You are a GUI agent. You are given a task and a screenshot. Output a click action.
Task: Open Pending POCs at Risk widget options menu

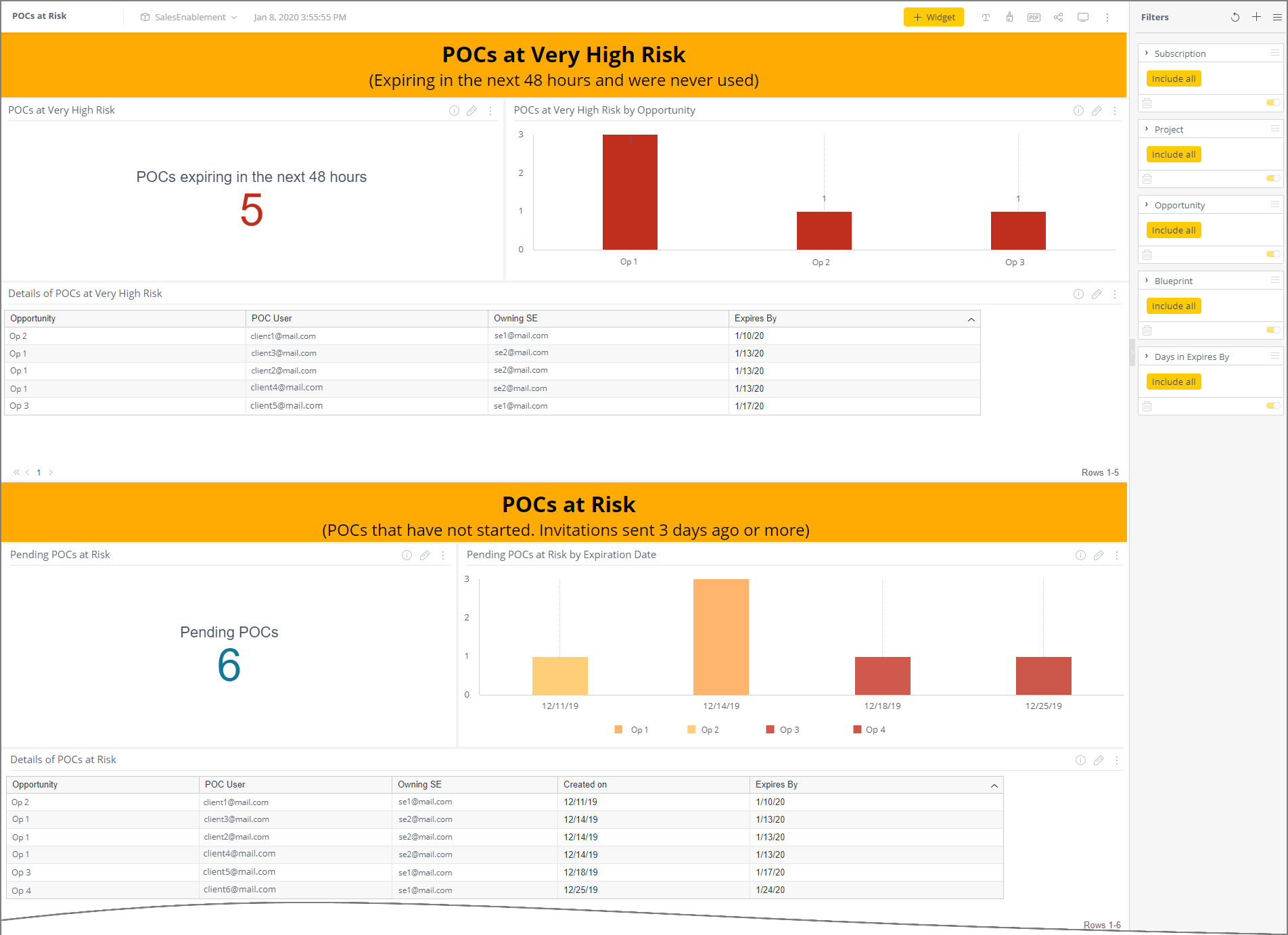click(x=443, y=555)
